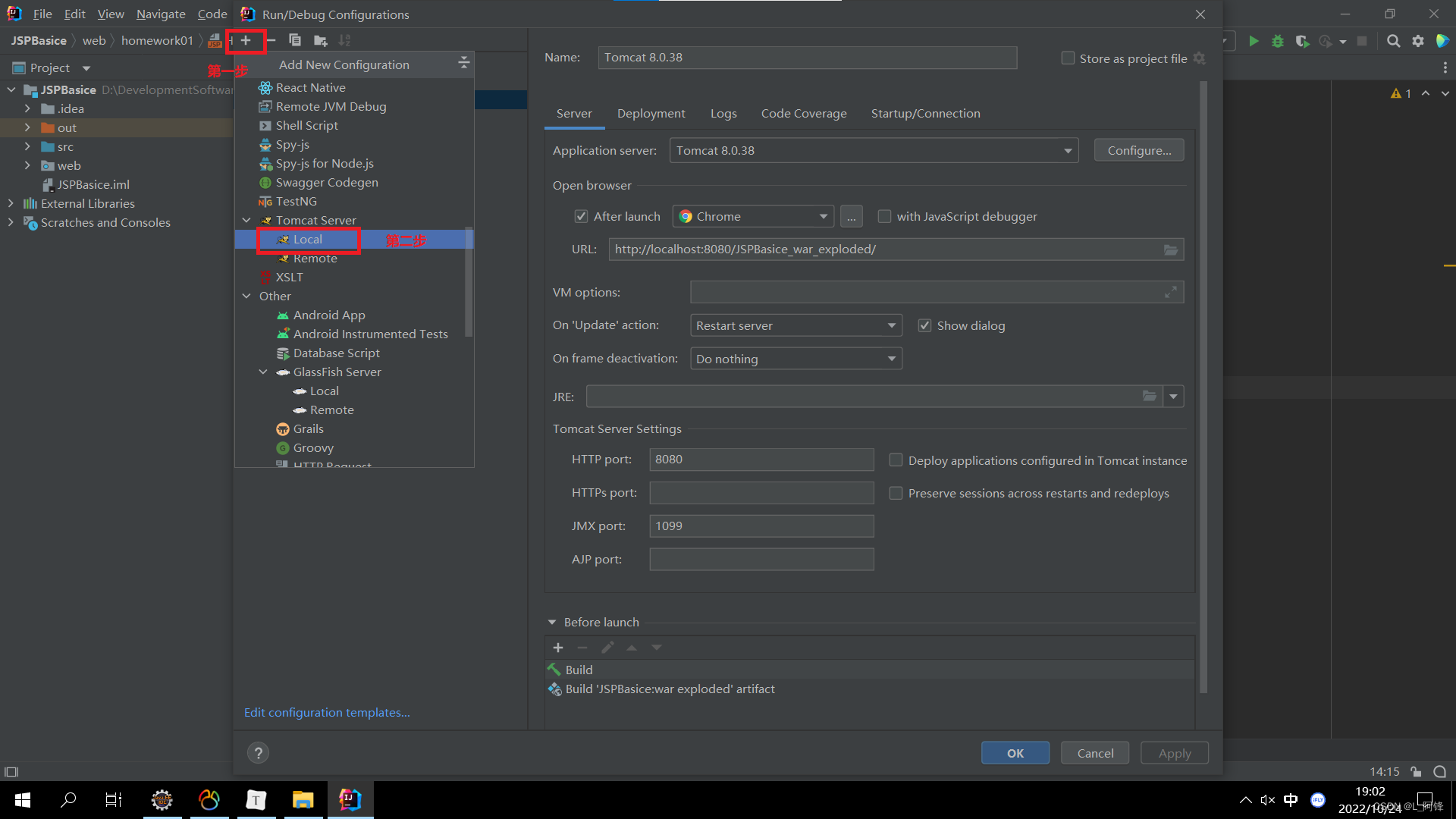Click the HTTP port input field
1456x819 pixels.
(x=761, y=460)
